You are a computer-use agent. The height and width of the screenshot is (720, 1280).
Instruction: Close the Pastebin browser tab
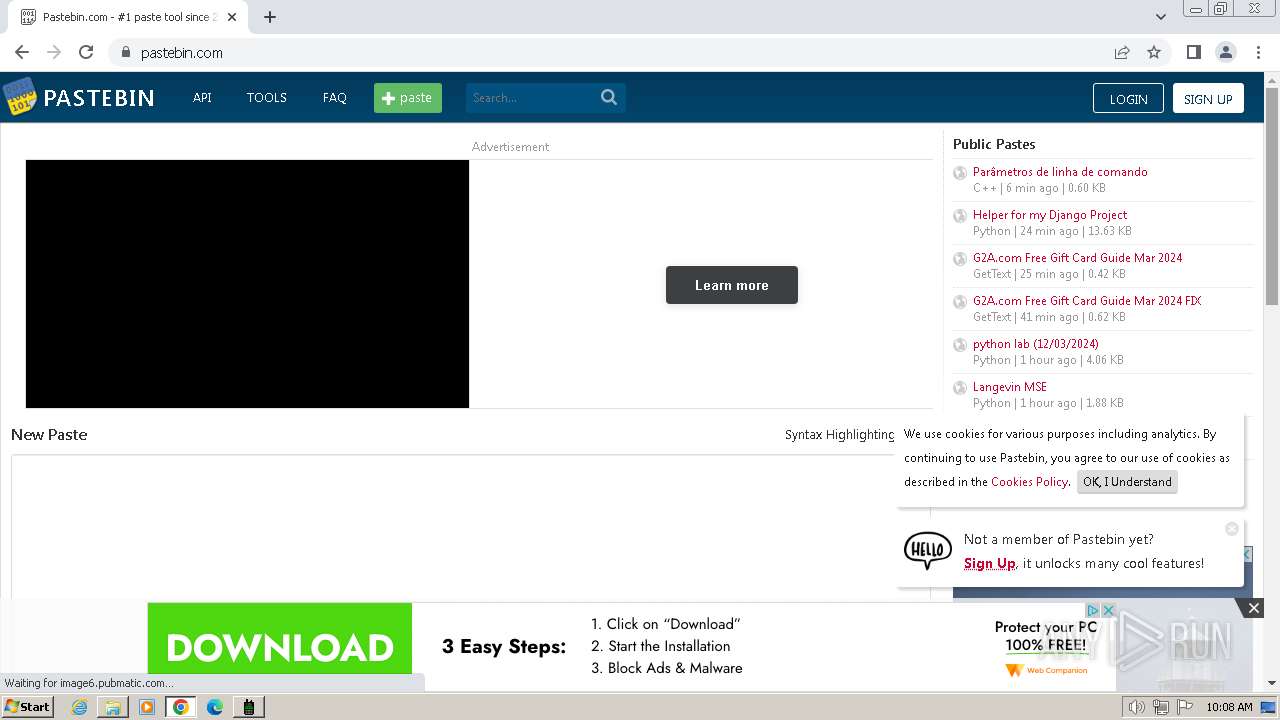point(232,17)
